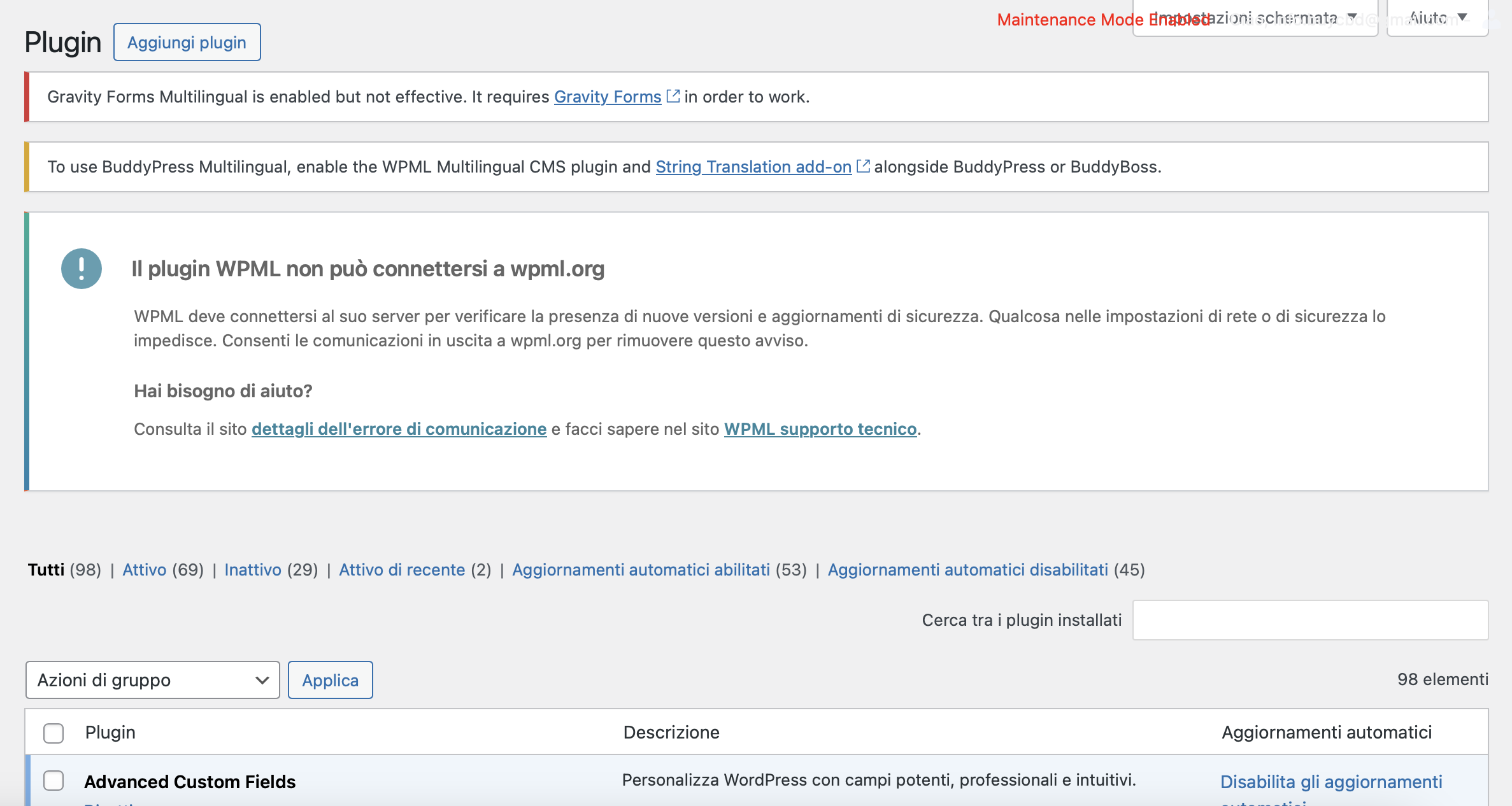Open the Azioni di gruppo dropdown
Image resolution: width=1512 pixels, height=806 pixels.
click(153, 680)
